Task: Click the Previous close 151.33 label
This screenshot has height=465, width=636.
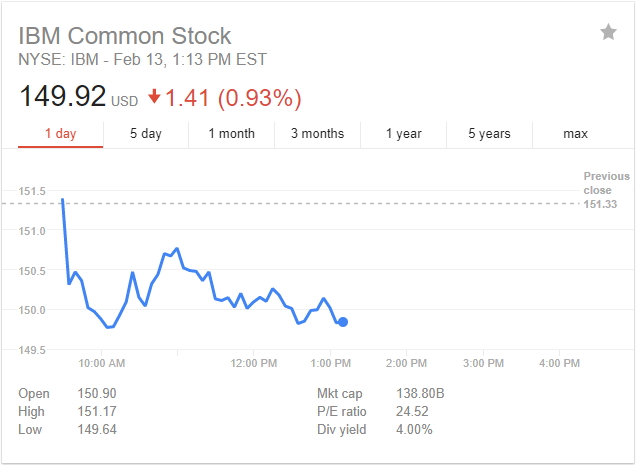Action: [x=606, y=190]
